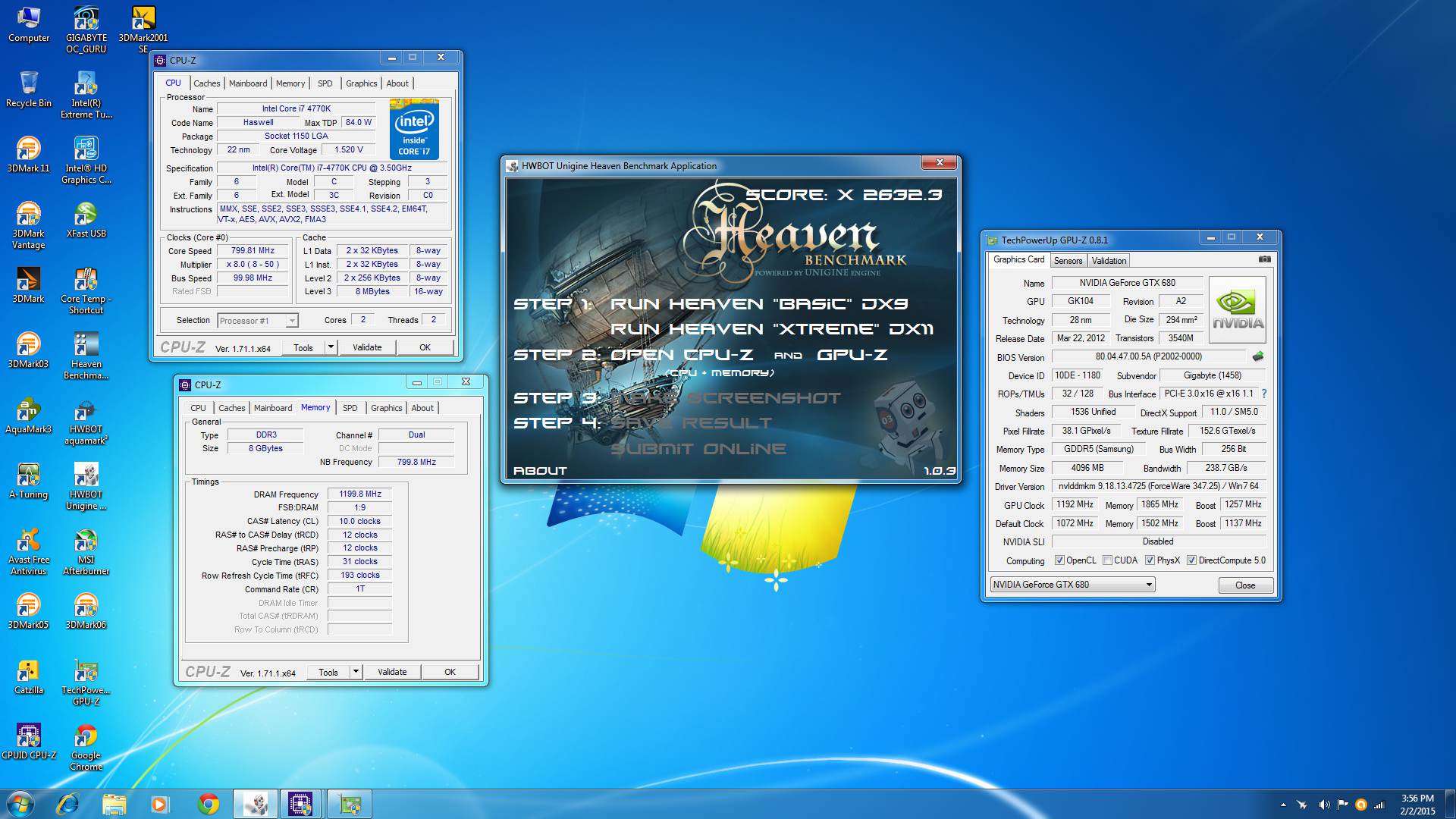Click BIOS save chip icon in GPU-Z
The image size is (1456, 819).
1258,356
